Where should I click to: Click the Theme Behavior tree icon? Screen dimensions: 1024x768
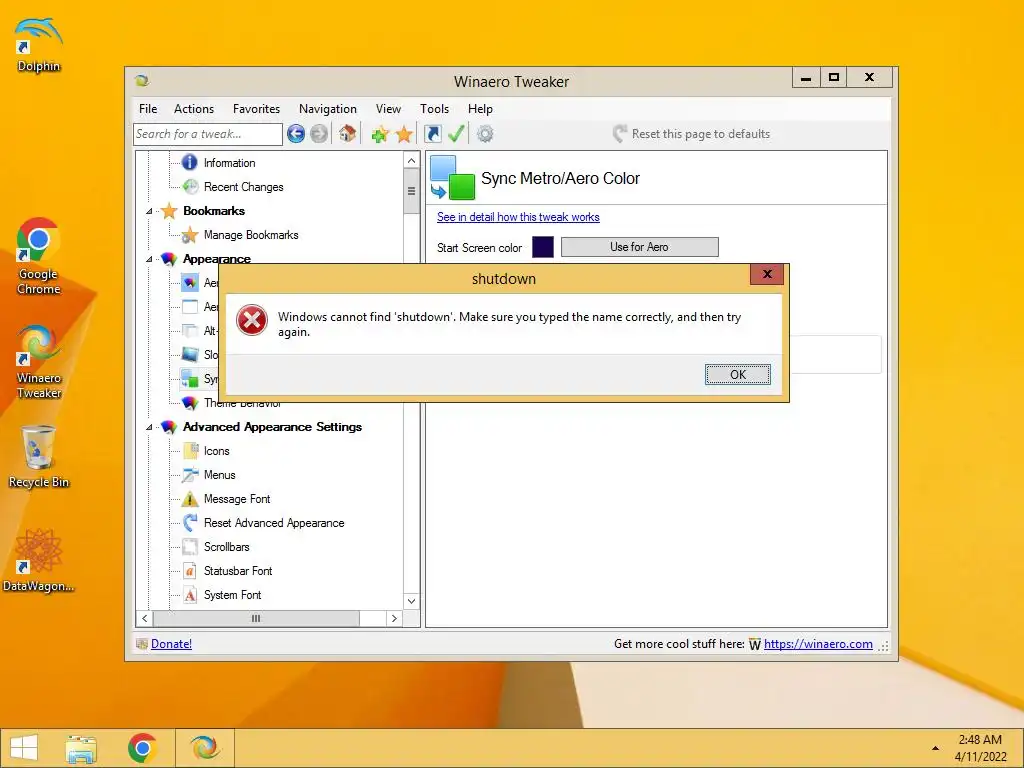point(190,403)
